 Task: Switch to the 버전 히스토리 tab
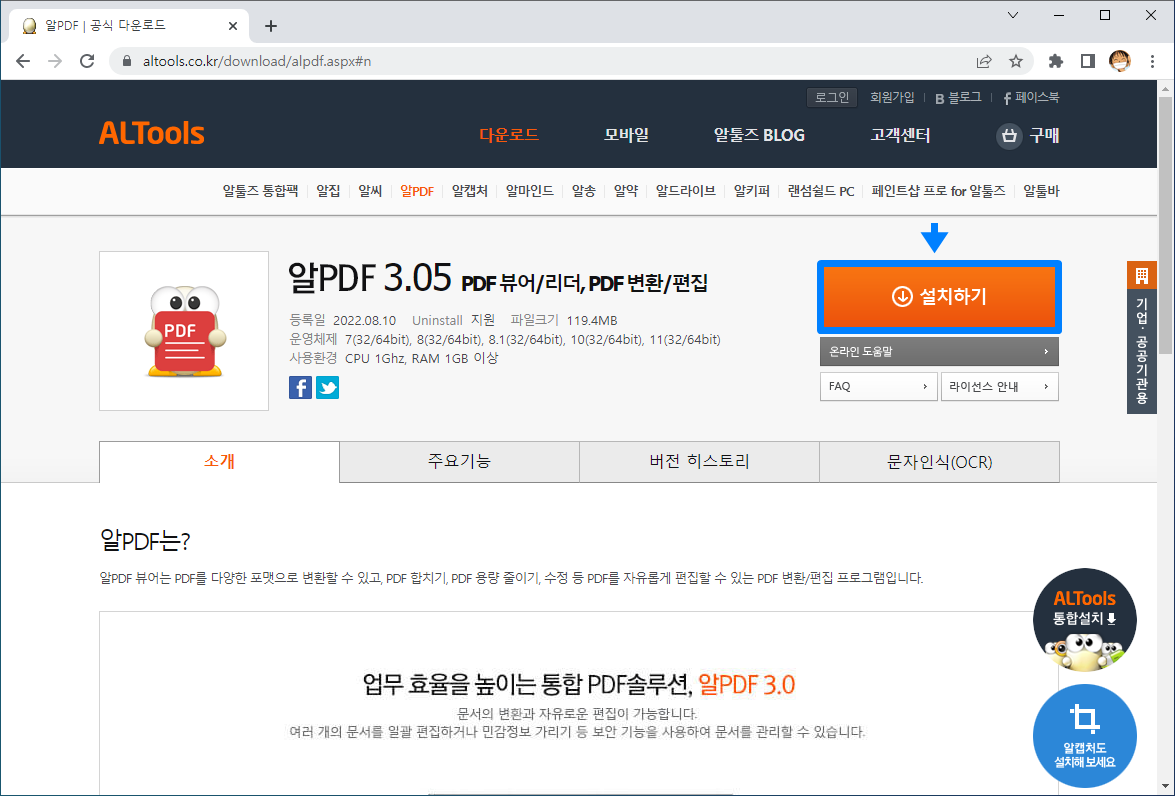(x=699, y=462)
